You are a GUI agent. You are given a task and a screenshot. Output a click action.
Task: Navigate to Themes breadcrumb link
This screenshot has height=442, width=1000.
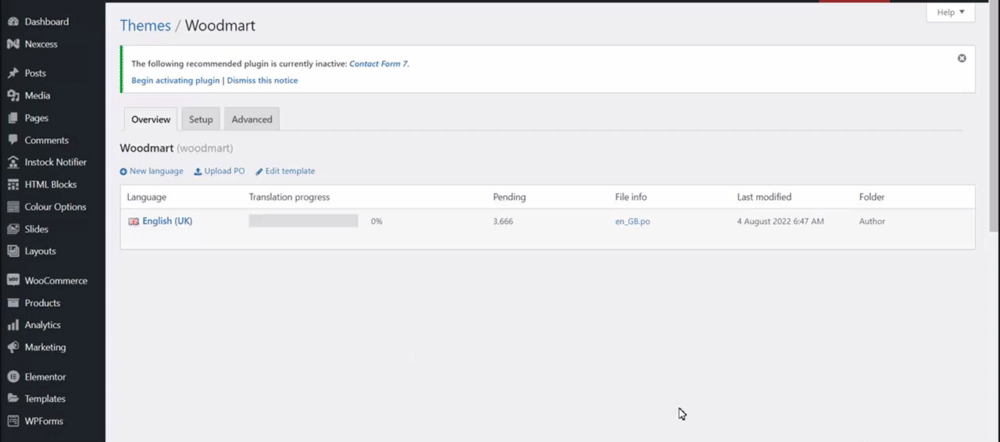pyautogui.click(x=145, y=26)
